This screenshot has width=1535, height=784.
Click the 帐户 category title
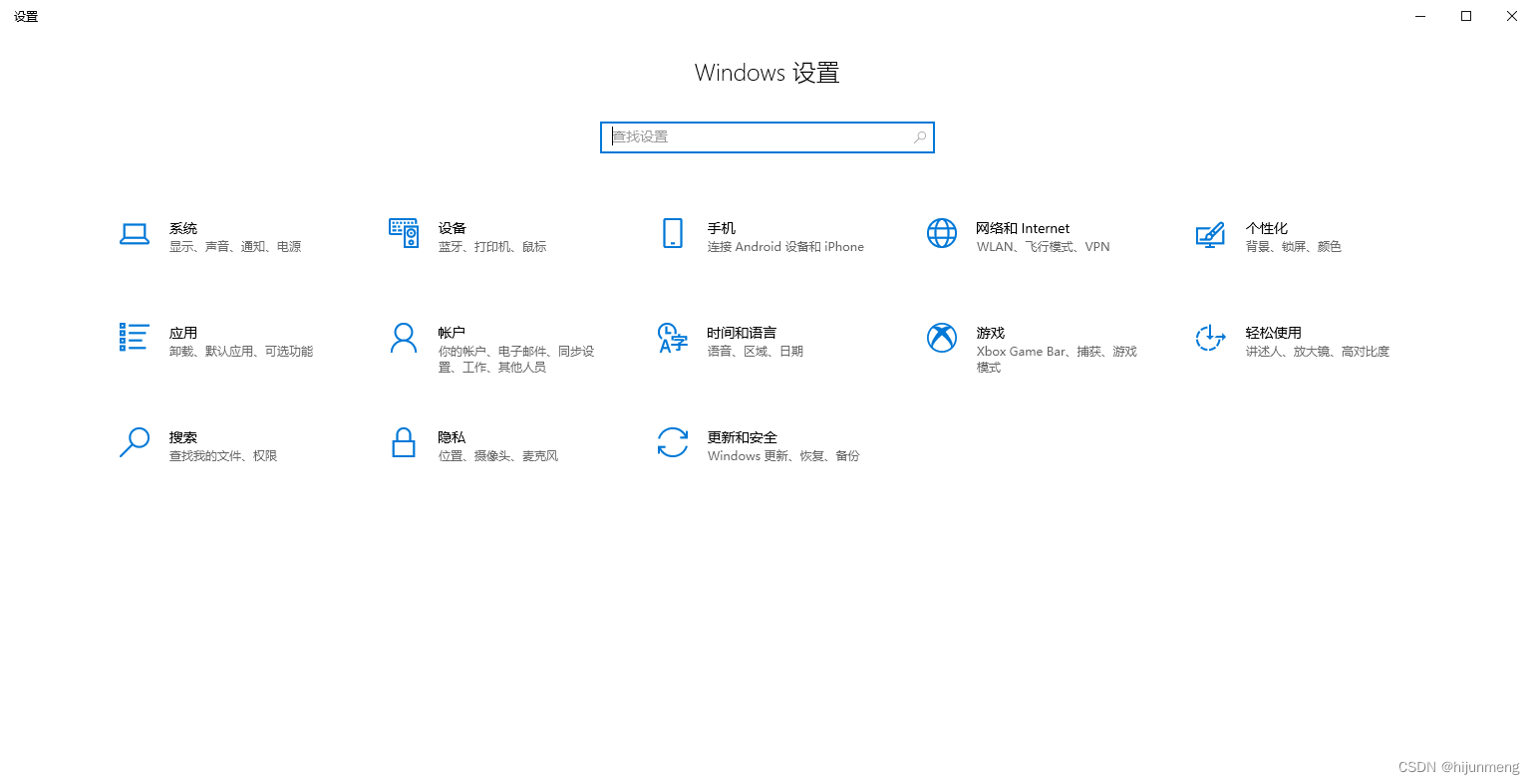point(452,333)
